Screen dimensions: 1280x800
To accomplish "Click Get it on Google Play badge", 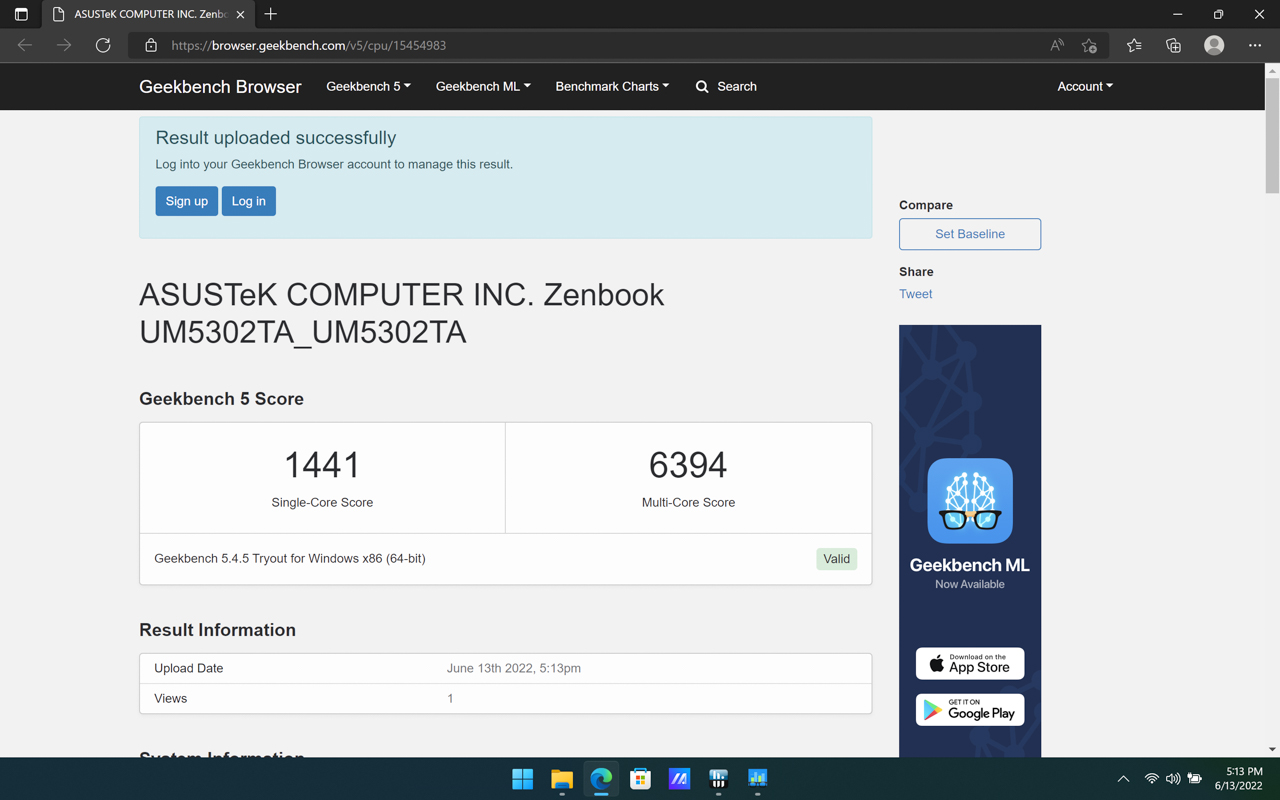I will [x=970, y=709].
